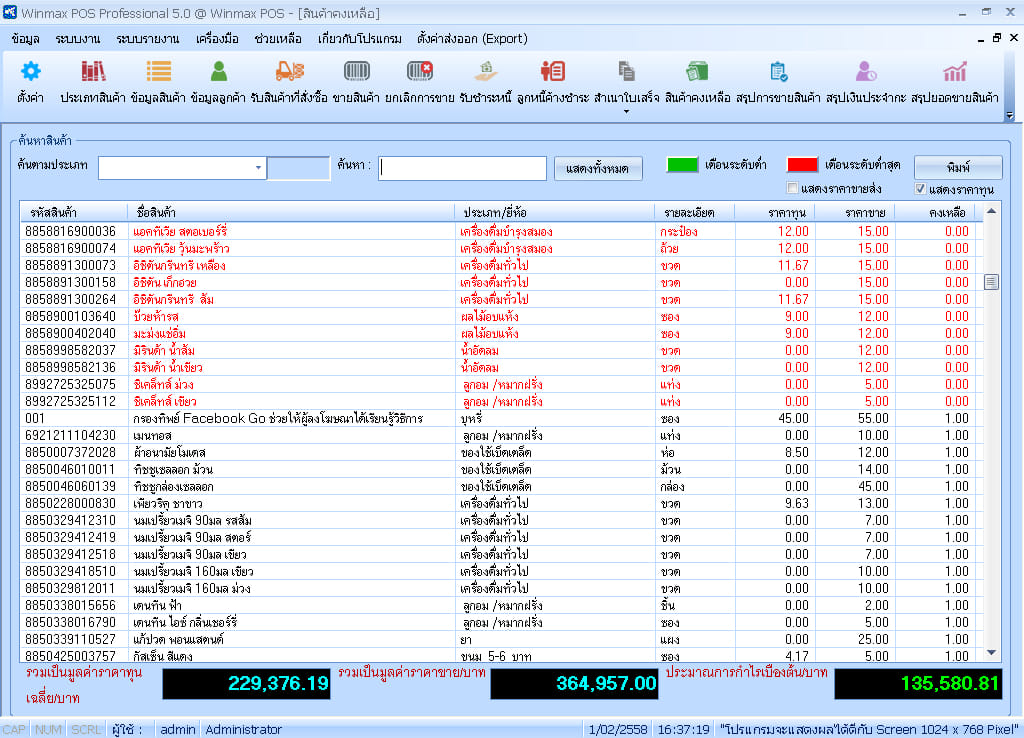The height and width of the screenshot is (738, 1024).
Task: Select product code 8850228000830
Action: 71,503
